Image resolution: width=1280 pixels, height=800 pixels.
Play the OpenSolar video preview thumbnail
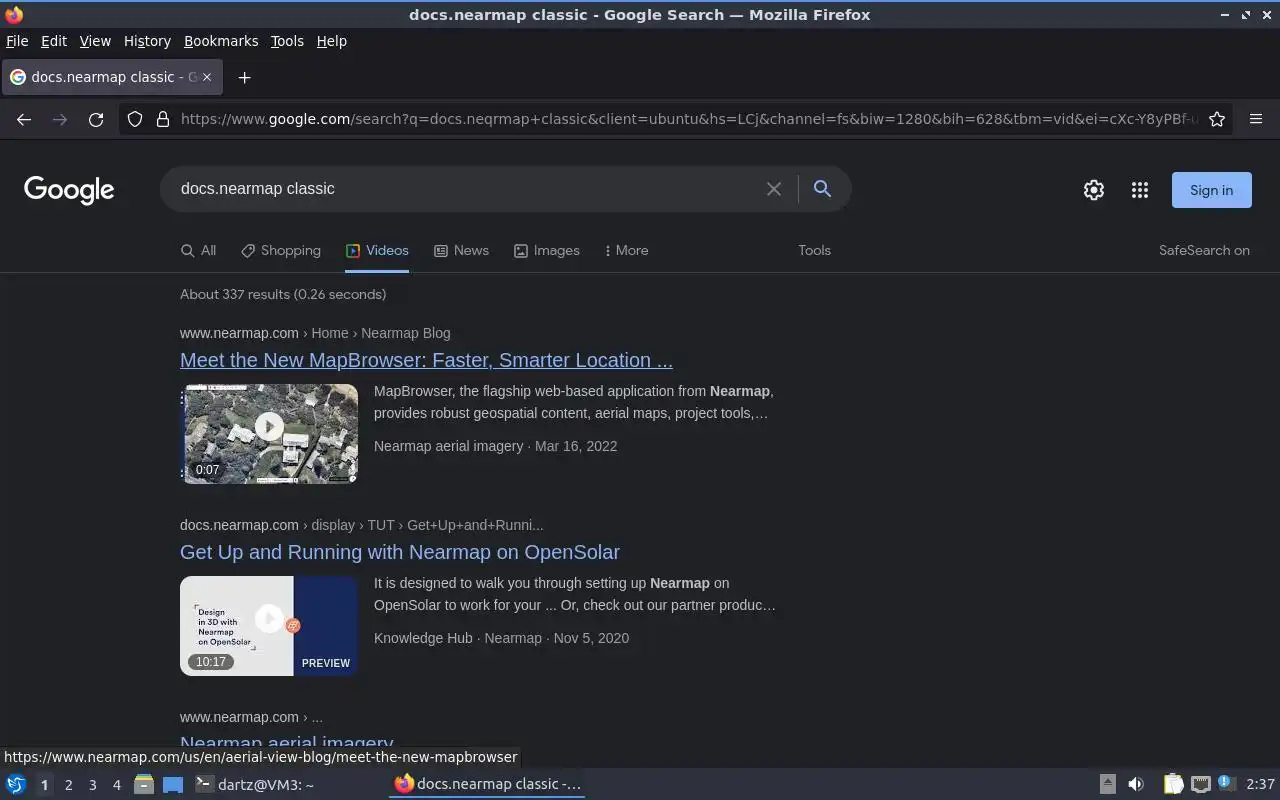click(x=269, y=626)
